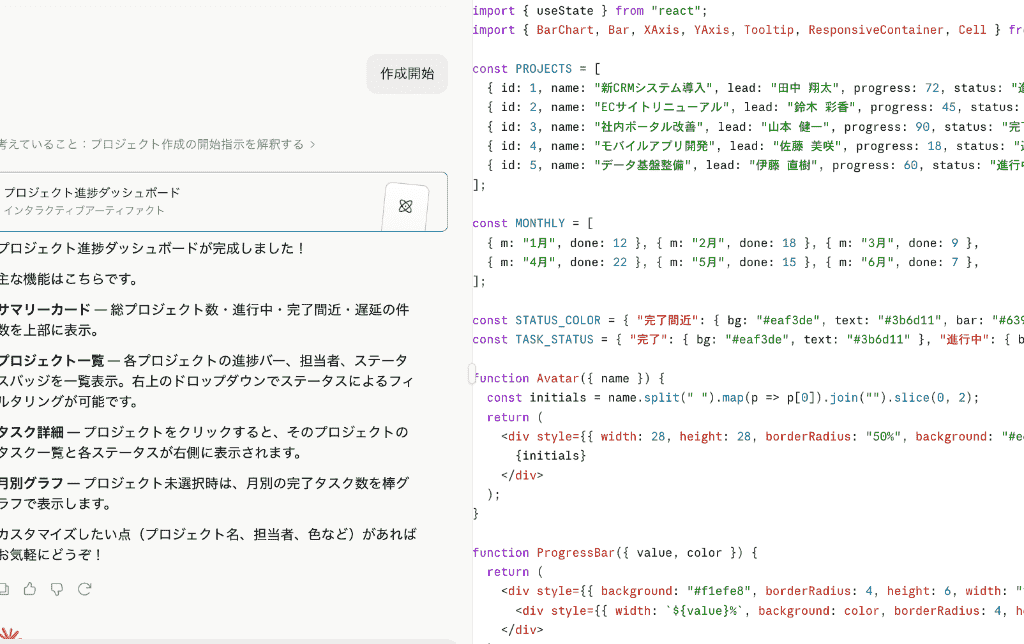The width and height of the screenshot is (1024, 644).
Task: Click the closing text お気軽にどうぞ！
Action: point(51,555)
